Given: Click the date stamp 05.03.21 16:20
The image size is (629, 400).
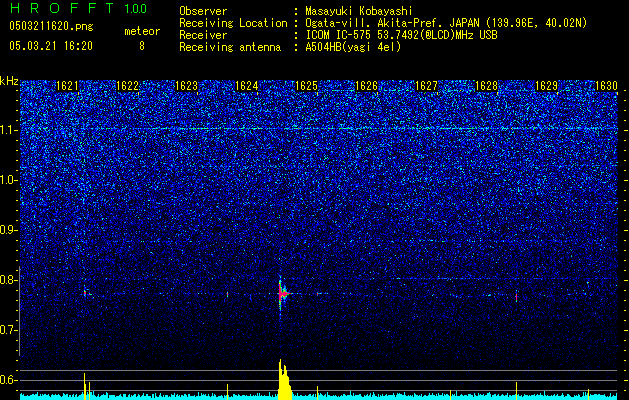Looking at the screenshot, I should click(51, 46).
